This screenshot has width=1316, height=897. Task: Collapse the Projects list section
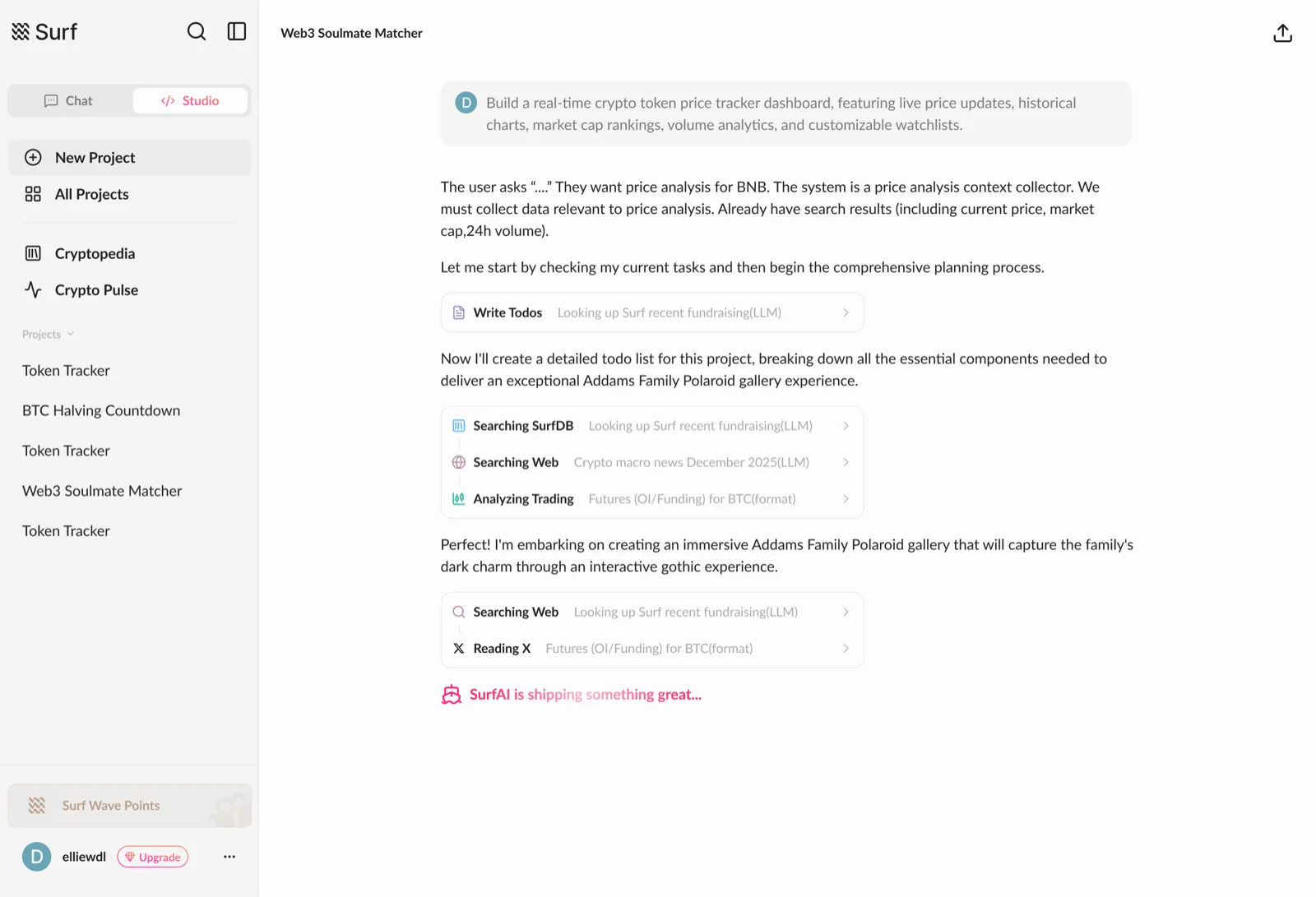(49, 334)
